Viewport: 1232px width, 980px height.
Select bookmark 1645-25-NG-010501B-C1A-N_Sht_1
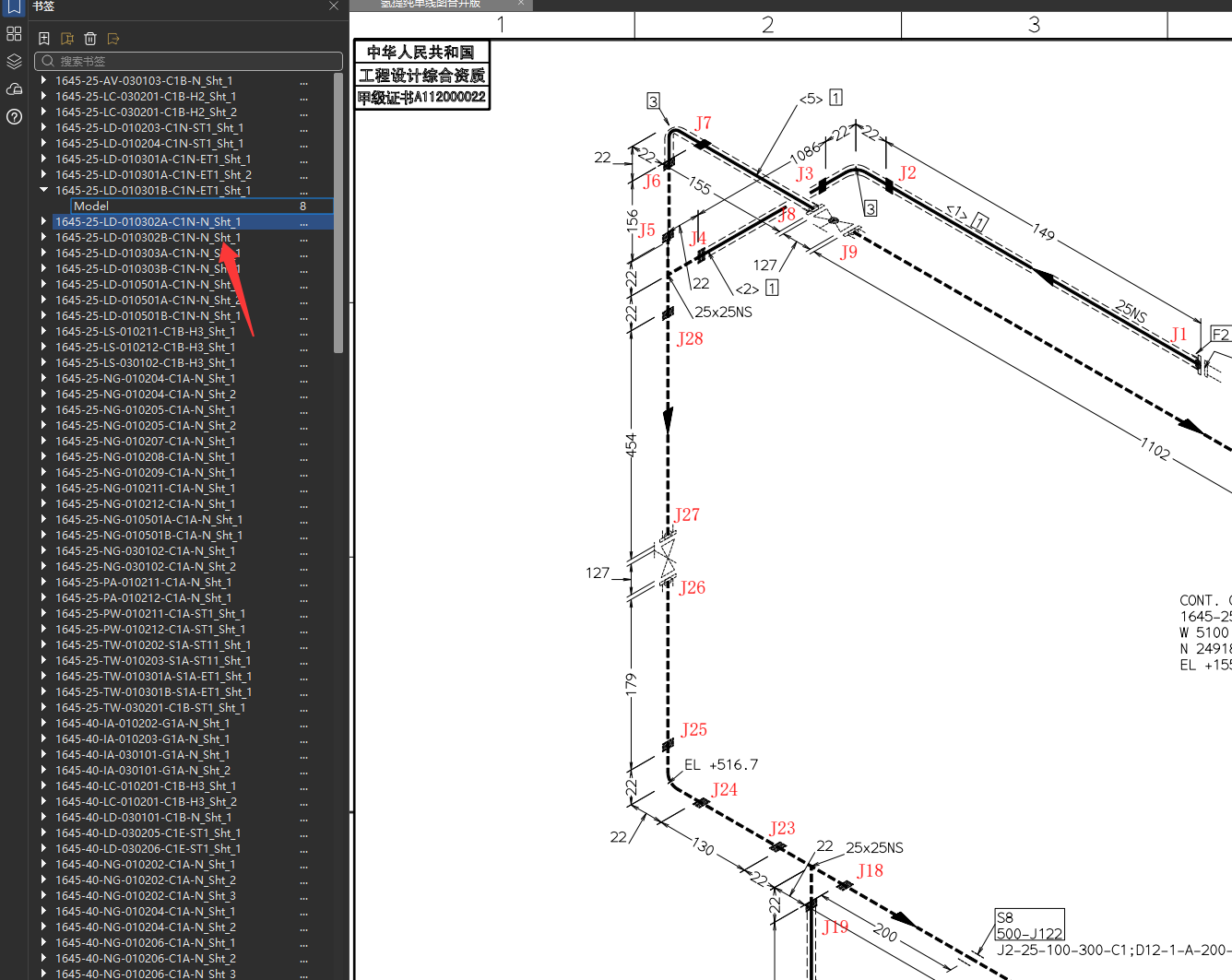[x=148, y=536]
